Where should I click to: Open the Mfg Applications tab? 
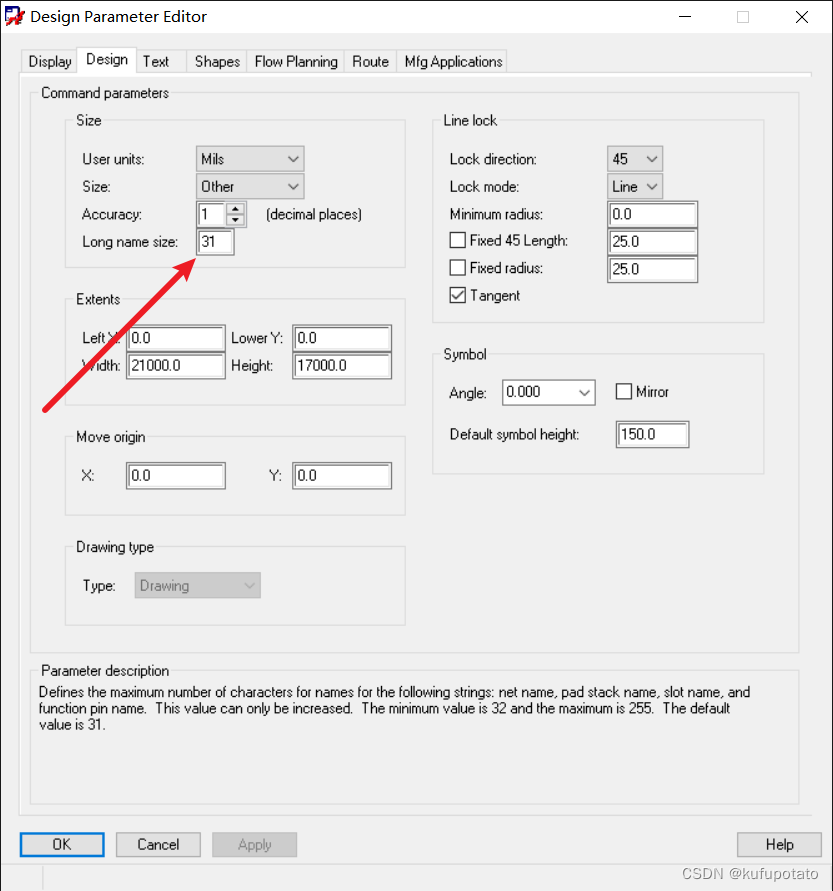coord(452,61)
